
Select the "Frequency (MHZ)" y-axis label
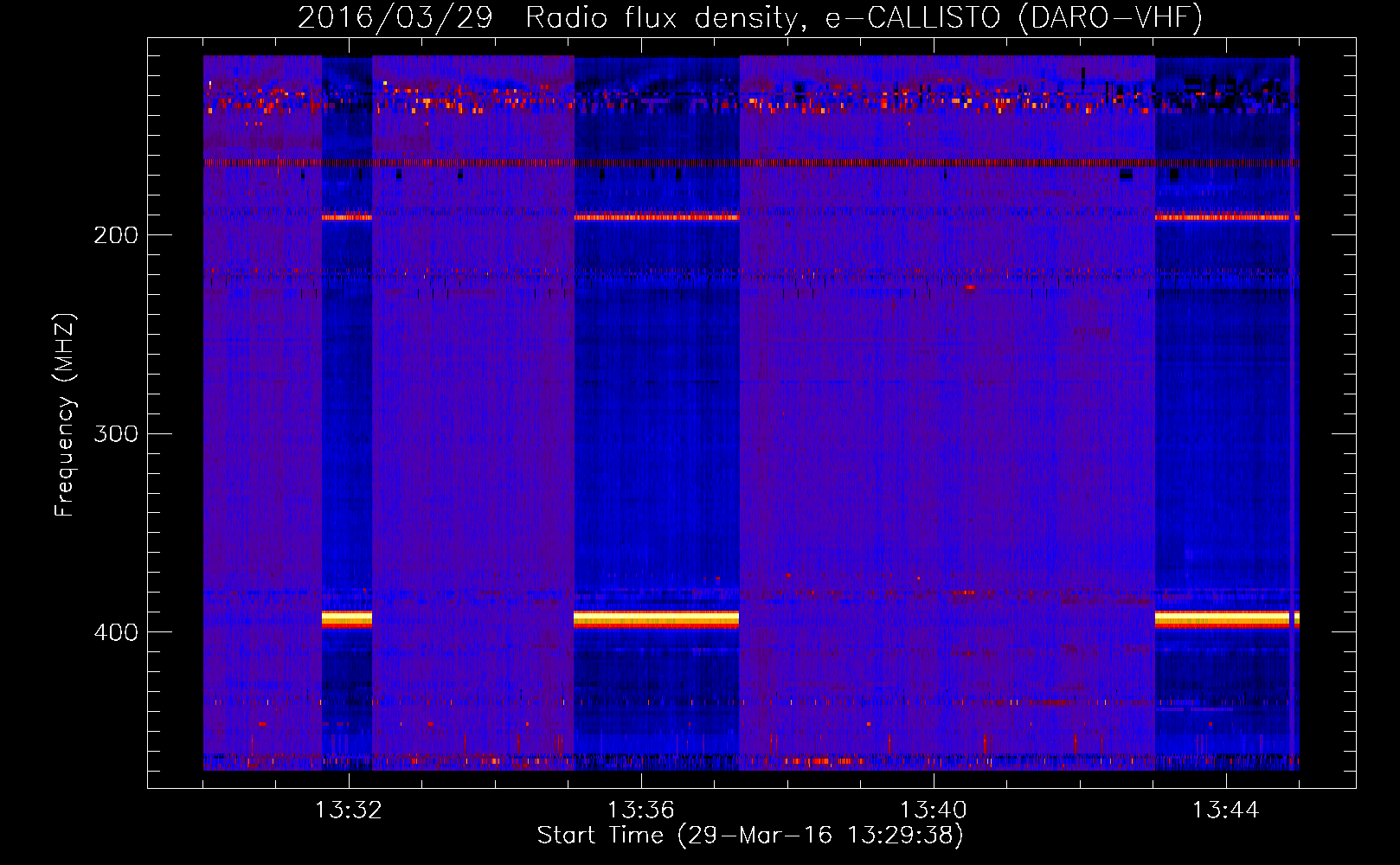[65, 415]
